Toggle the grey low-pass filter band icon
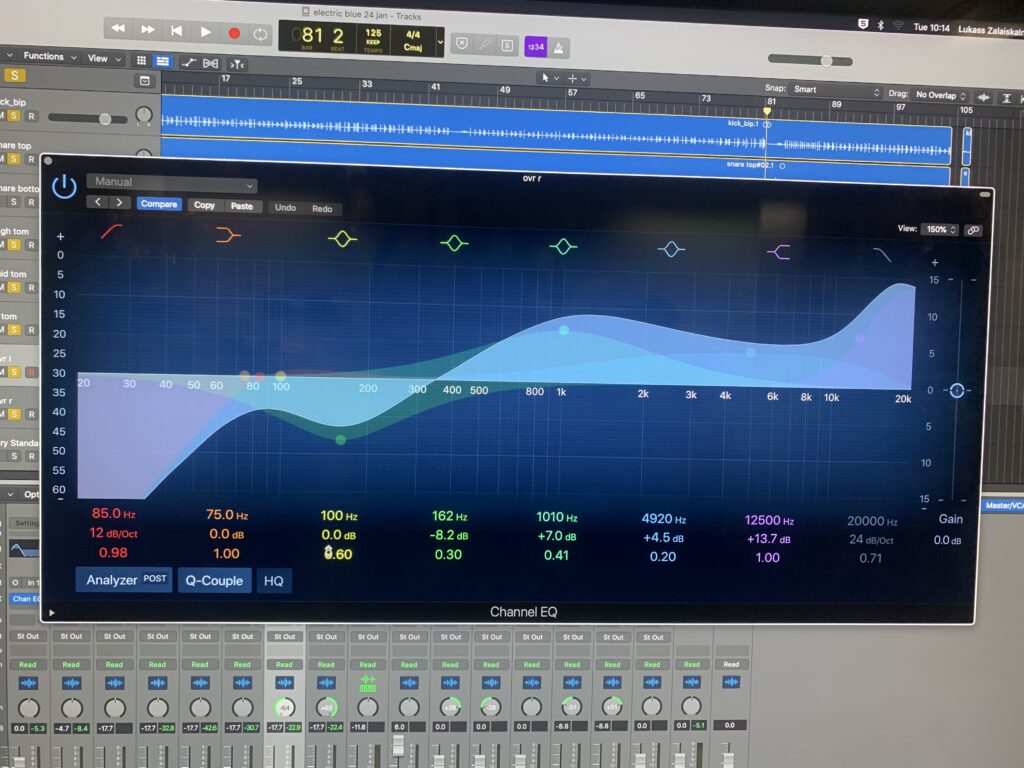The image size is (1024, 768). 882,255
